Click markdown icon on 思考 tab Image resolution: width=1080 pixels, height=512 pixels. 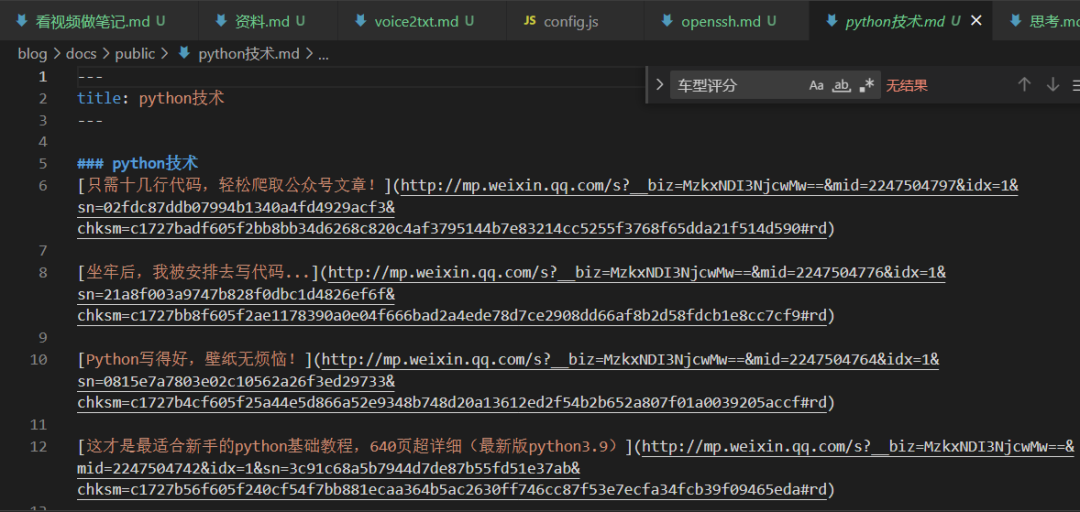coord(1015,21)
